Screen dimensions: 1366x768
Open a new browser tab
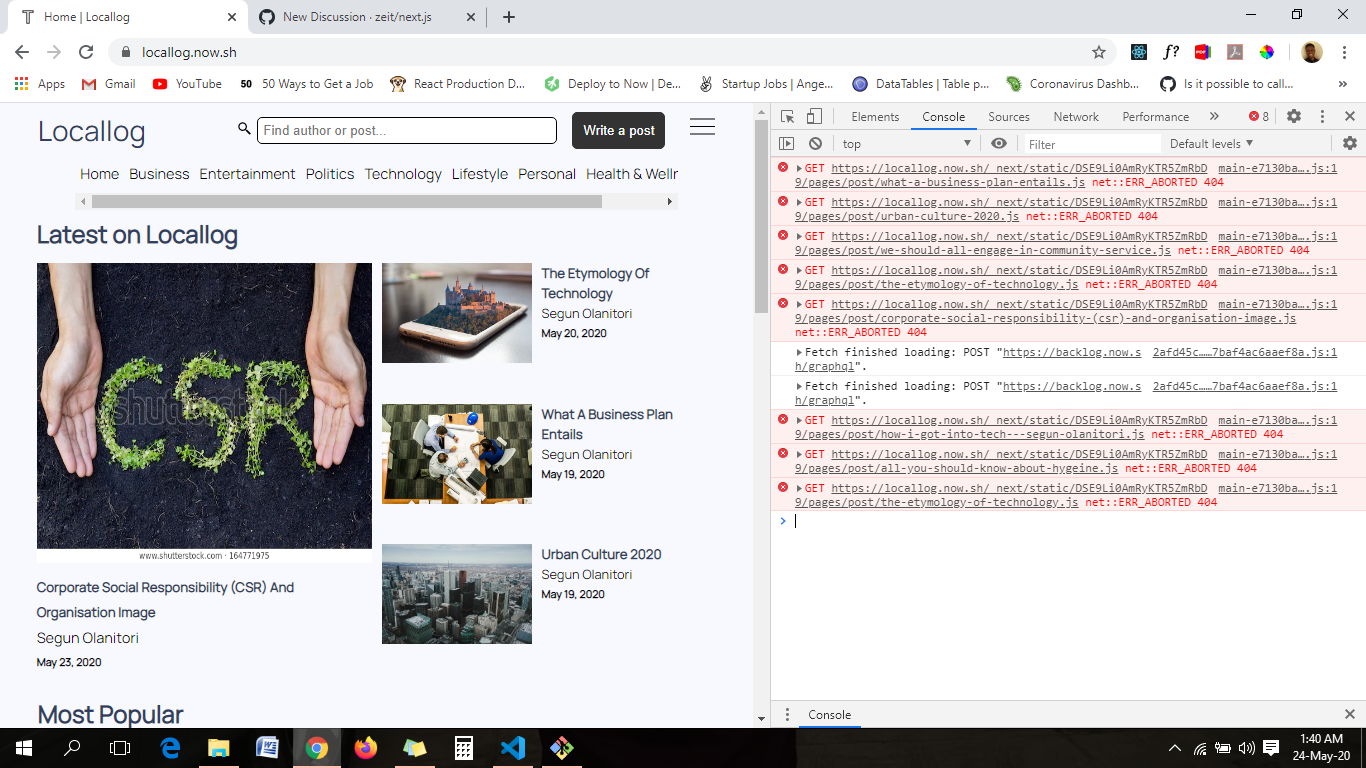(x=509, y=17)
